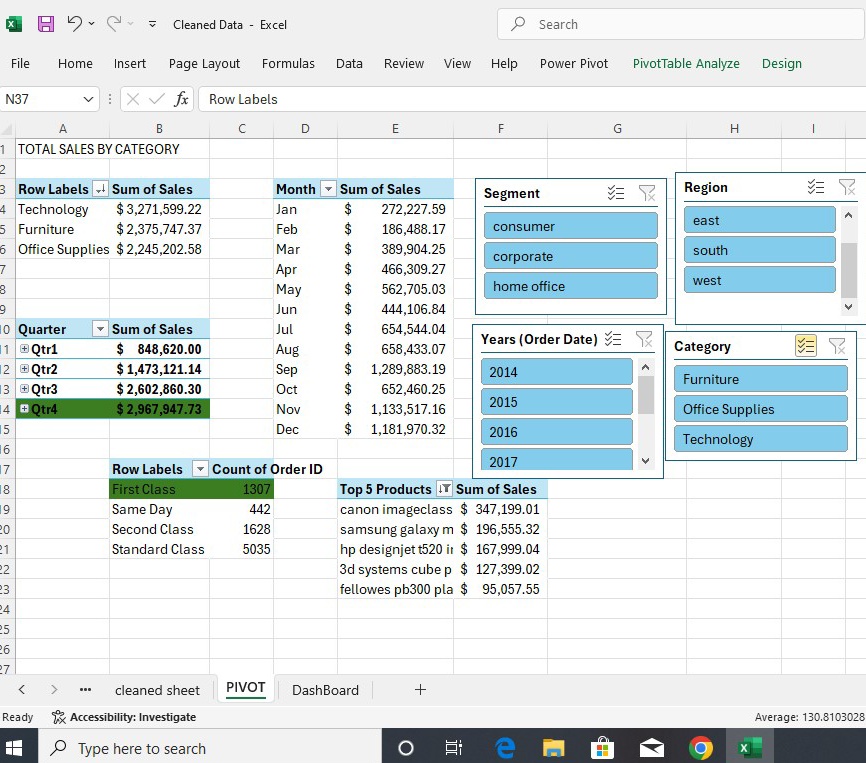
Task: Click the formula bar showing Row Labels
Action: click(532, 99)
